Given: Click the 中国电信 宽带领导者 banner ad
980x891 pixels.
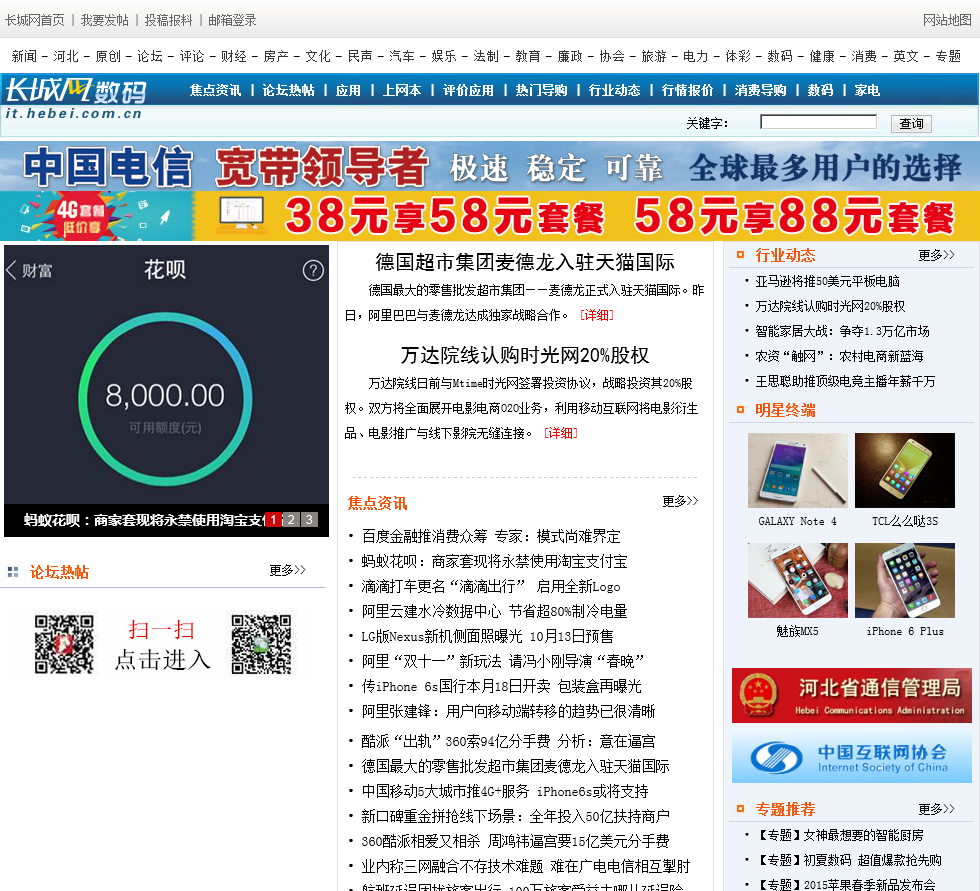Looking at the screenshot, I should click(490, 166).
